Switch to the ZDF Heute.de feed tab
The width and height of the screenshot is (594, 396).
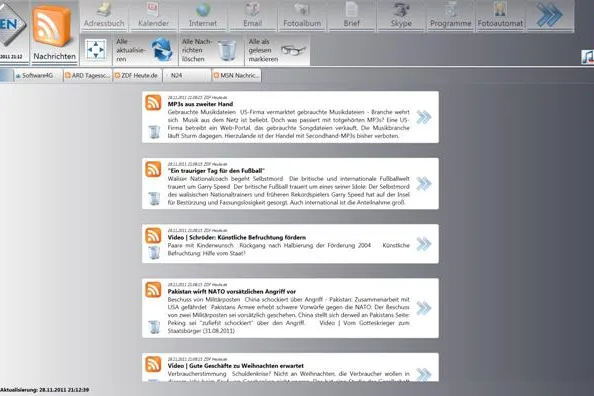coord(137,75)
